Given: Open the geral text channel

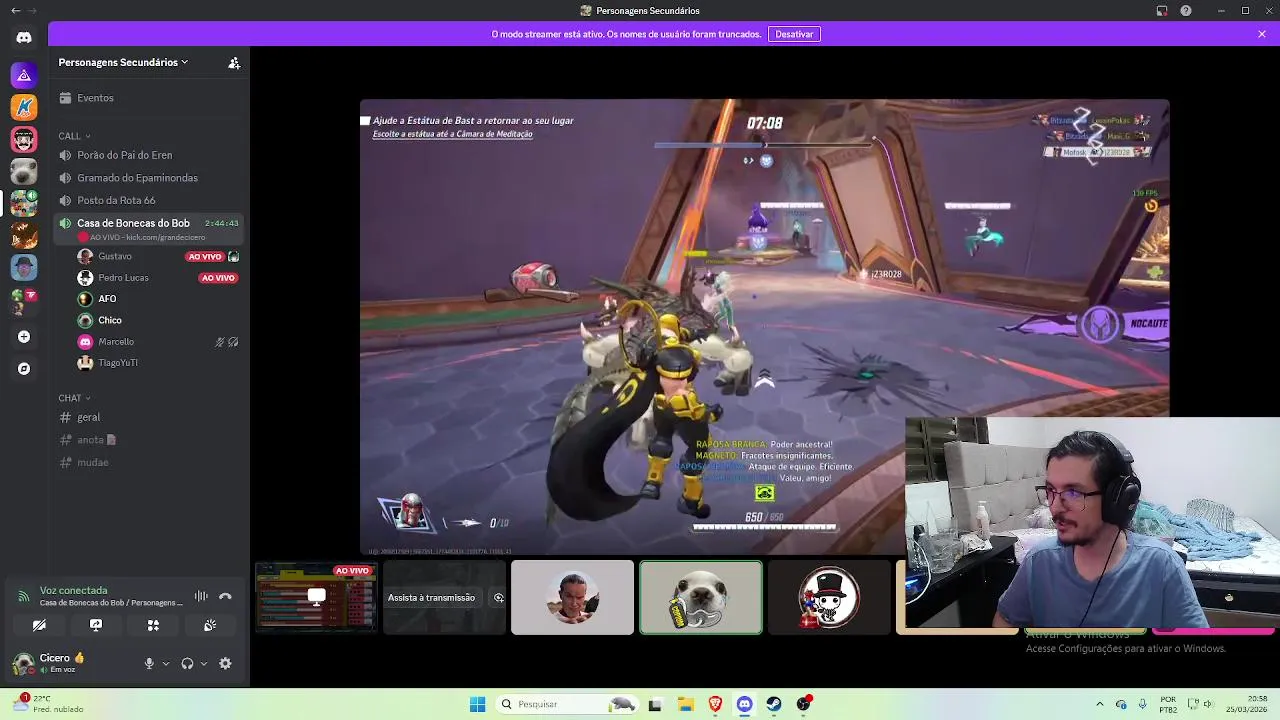Looking at the screenshot, I should [x=150, y=417].
